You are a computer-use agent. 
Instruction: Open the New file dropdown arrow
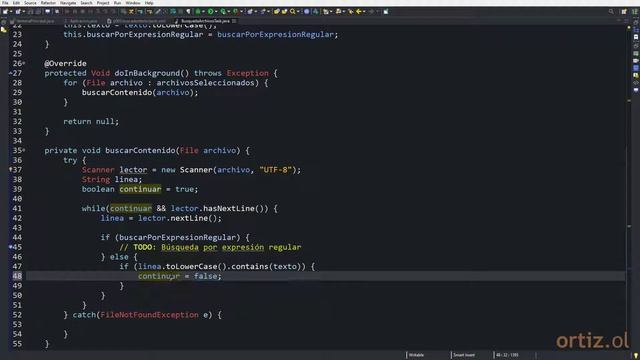coord(11,11)
